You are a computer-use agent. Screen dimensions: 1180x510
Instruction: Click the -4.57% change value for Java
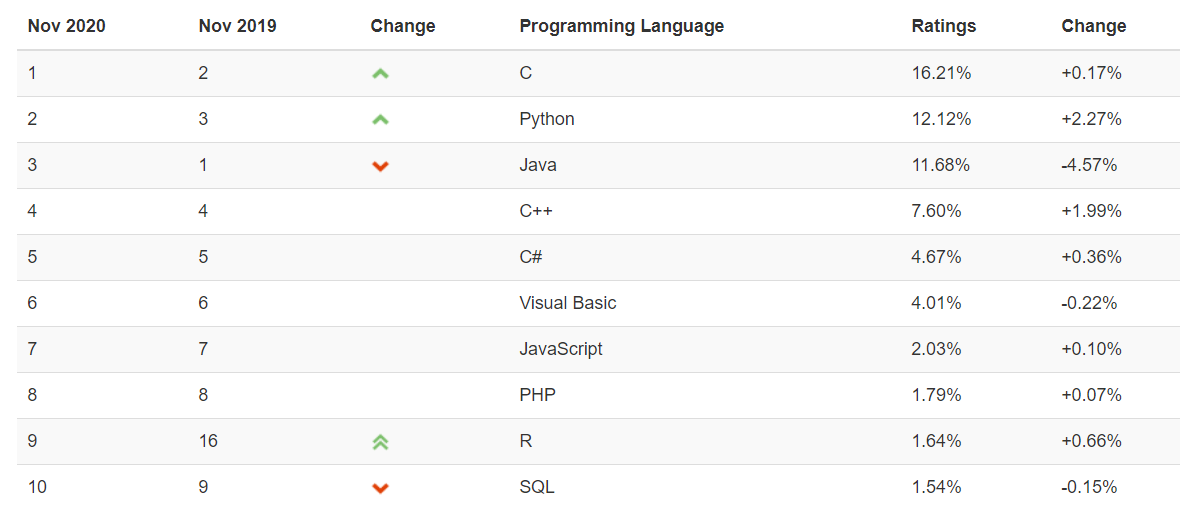point(1089,165)
